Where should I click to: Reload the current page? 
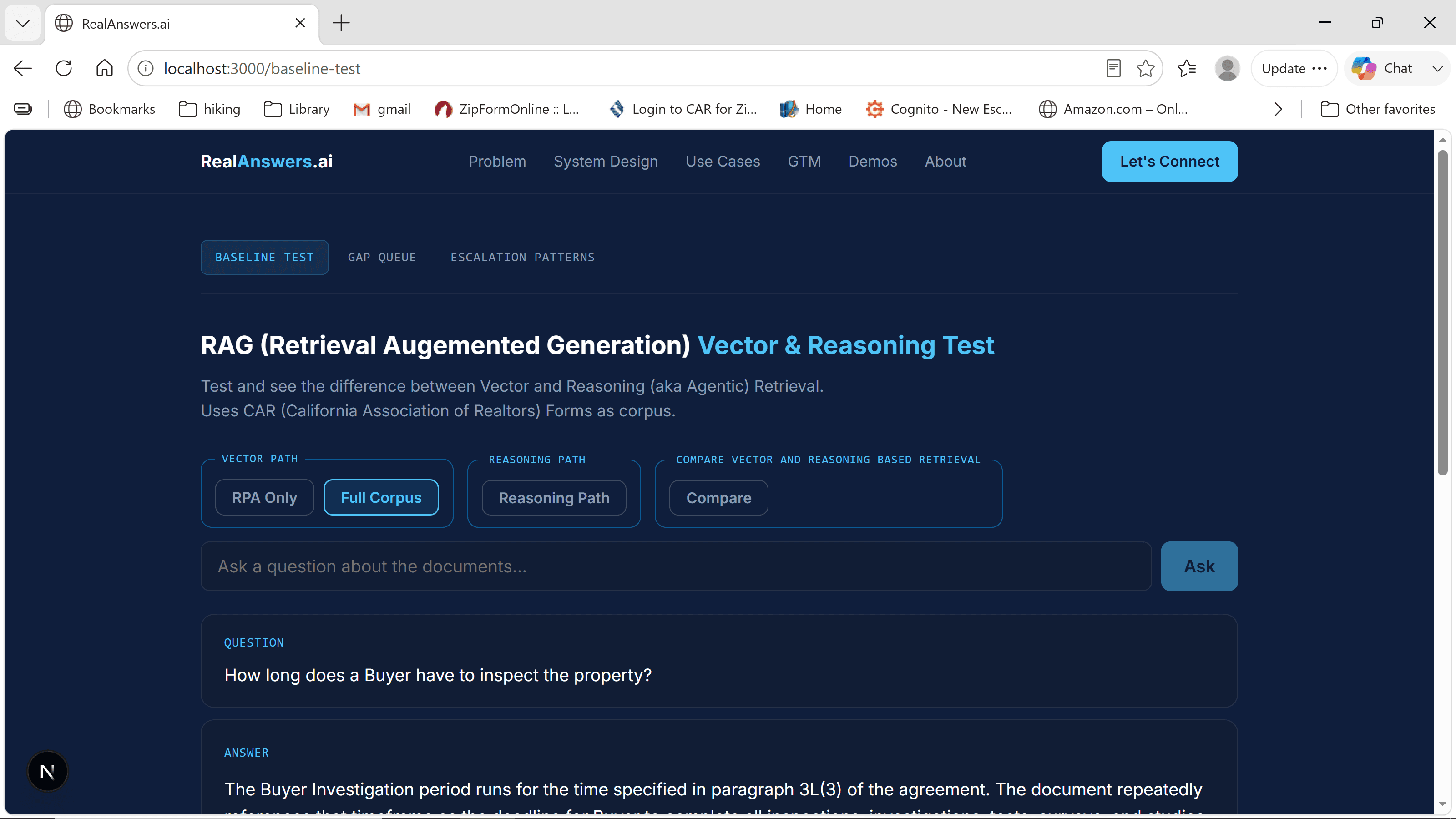pyautogui.click(x=64, y=68)
